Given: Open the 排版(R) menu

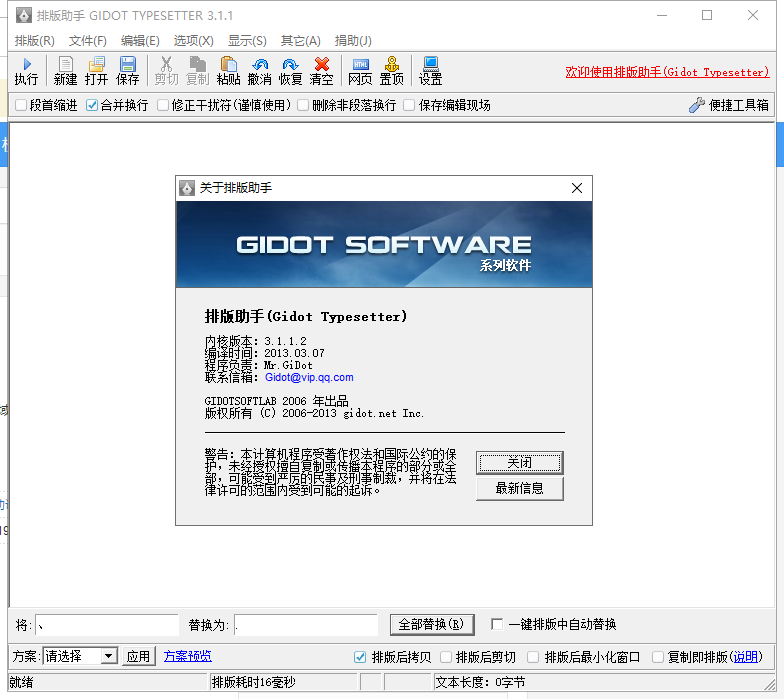Looking at the screenshot, I should [35, 41].
